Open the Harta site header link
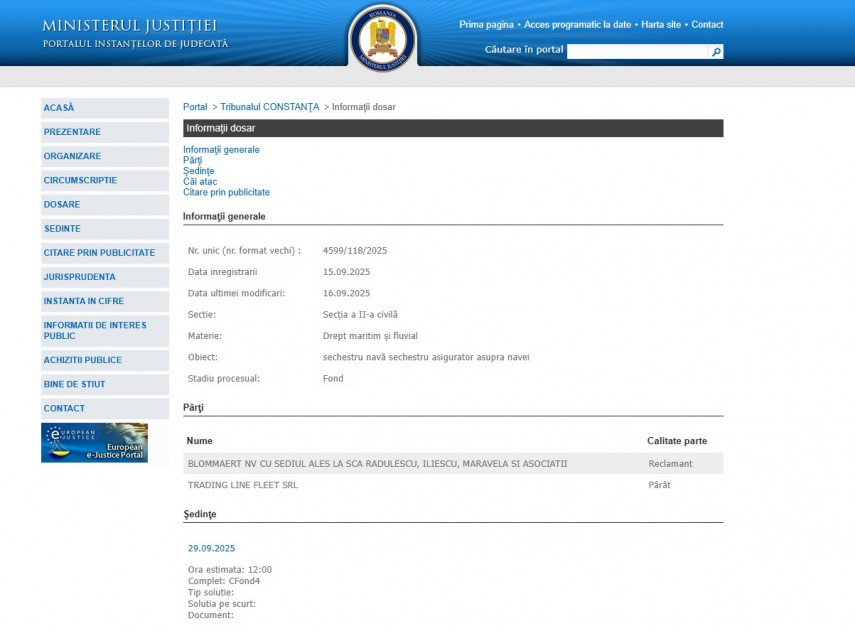The height and width of the screenshot is (631, 855). [661, 25]
